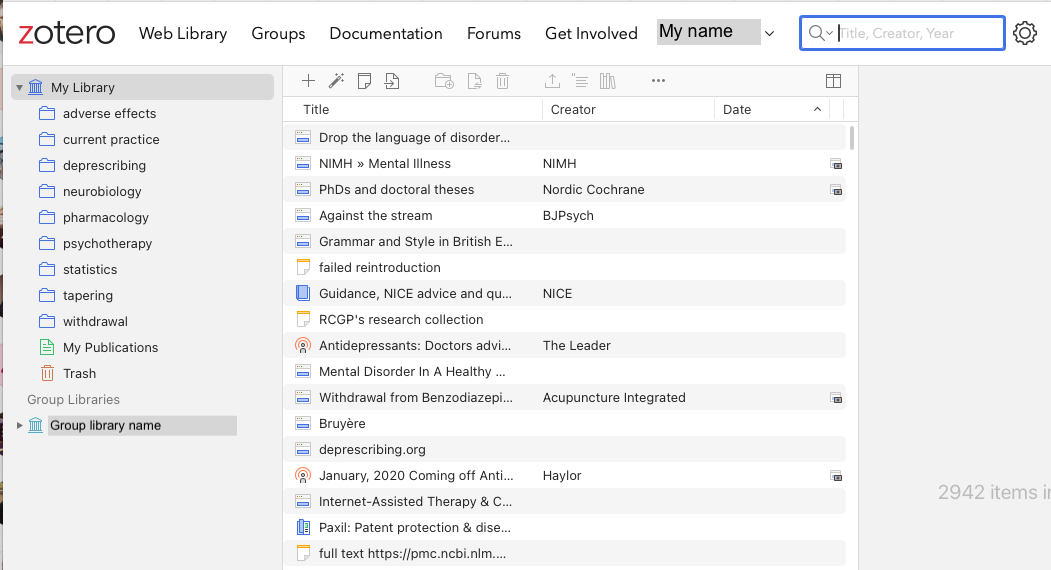
Task: Click the item list vertical scrollbar
Action: tap(852, 137)
